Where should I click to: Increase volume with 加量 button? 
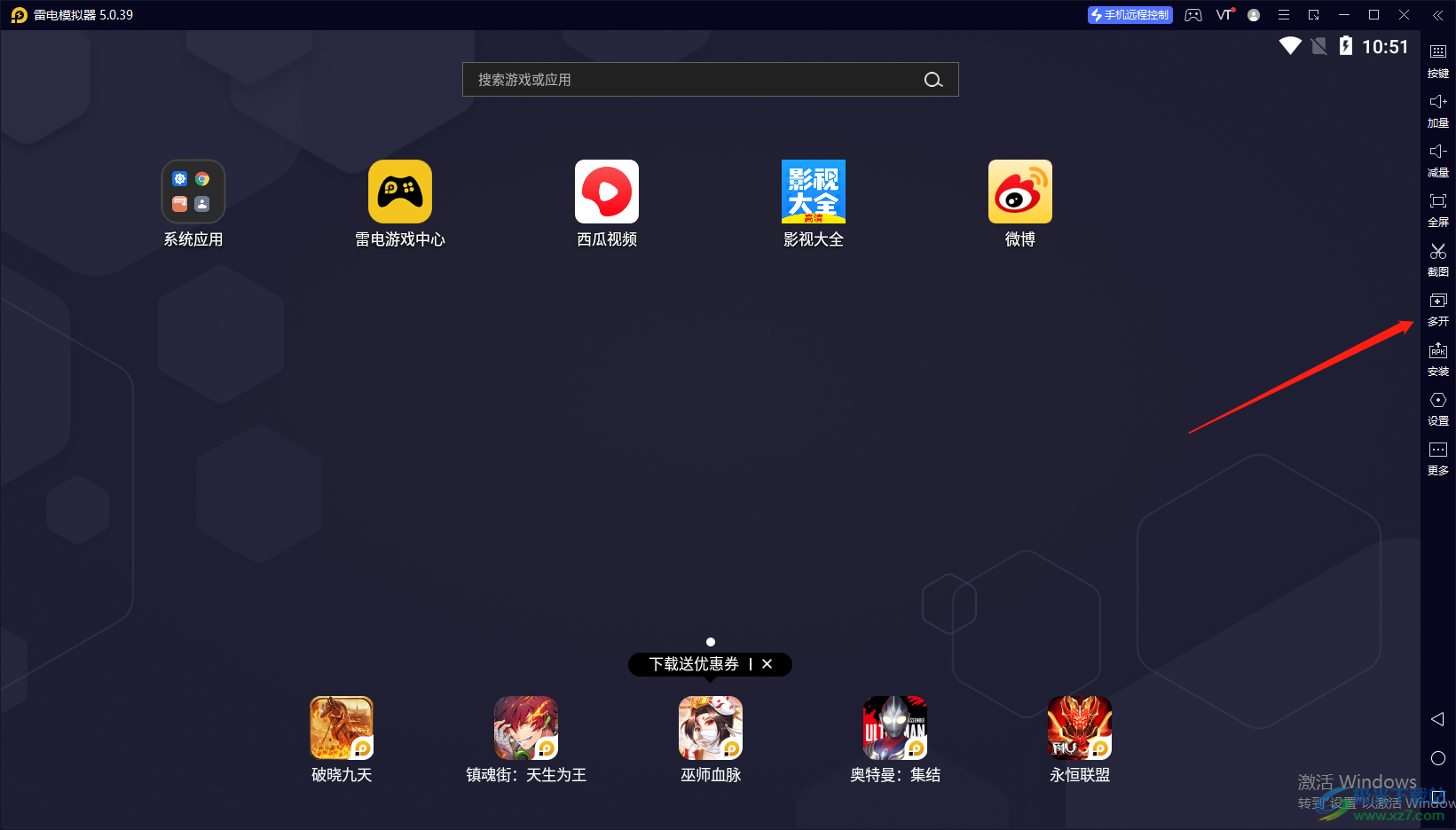pos(1438,110)
